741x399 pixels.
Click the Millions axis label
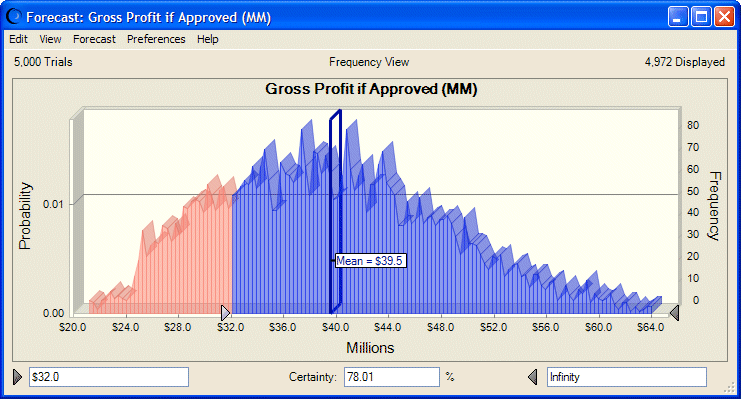370,348
